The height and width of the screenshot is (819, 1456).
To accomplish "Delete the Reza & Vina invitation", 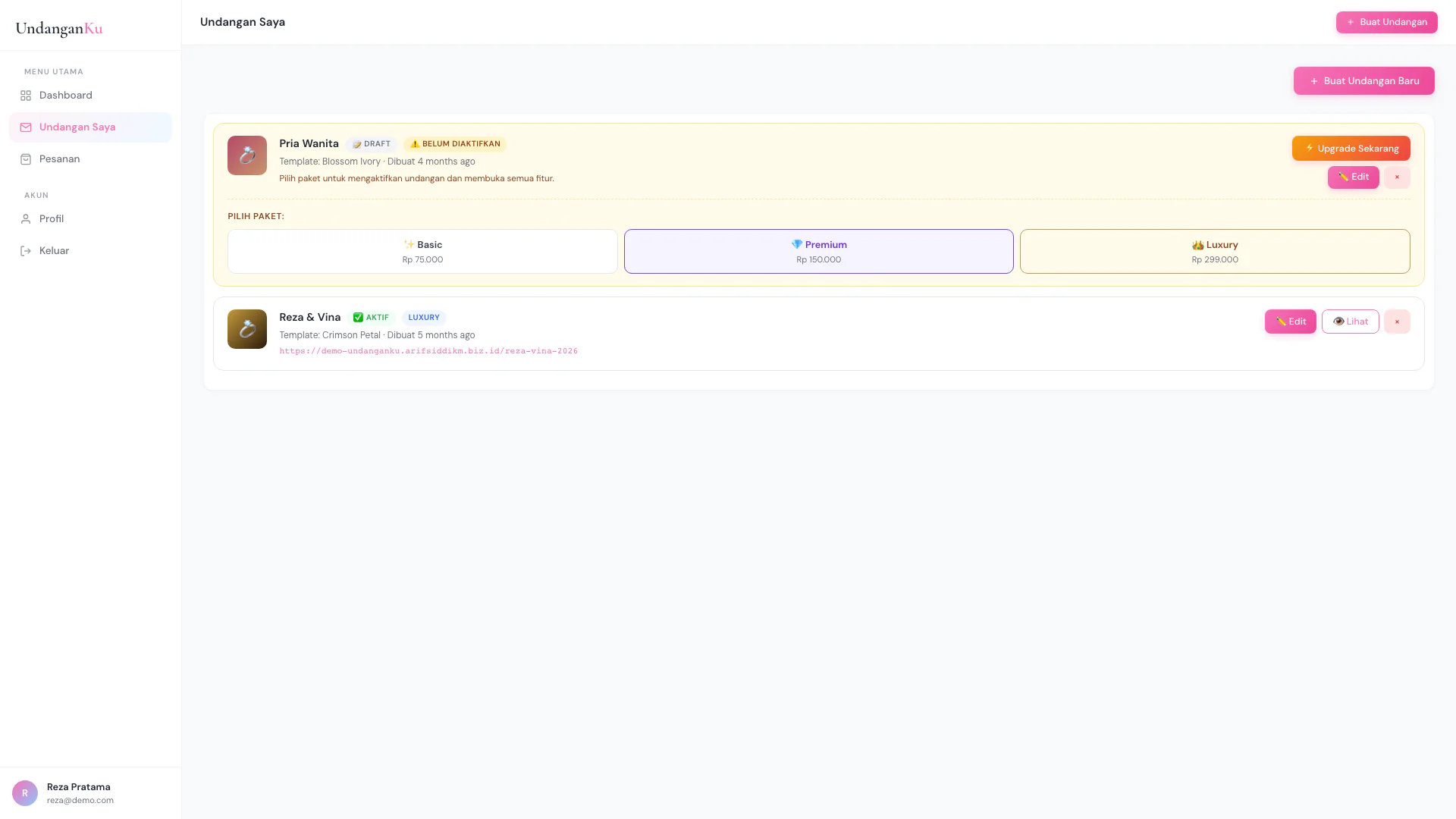I will point(1397,322).
